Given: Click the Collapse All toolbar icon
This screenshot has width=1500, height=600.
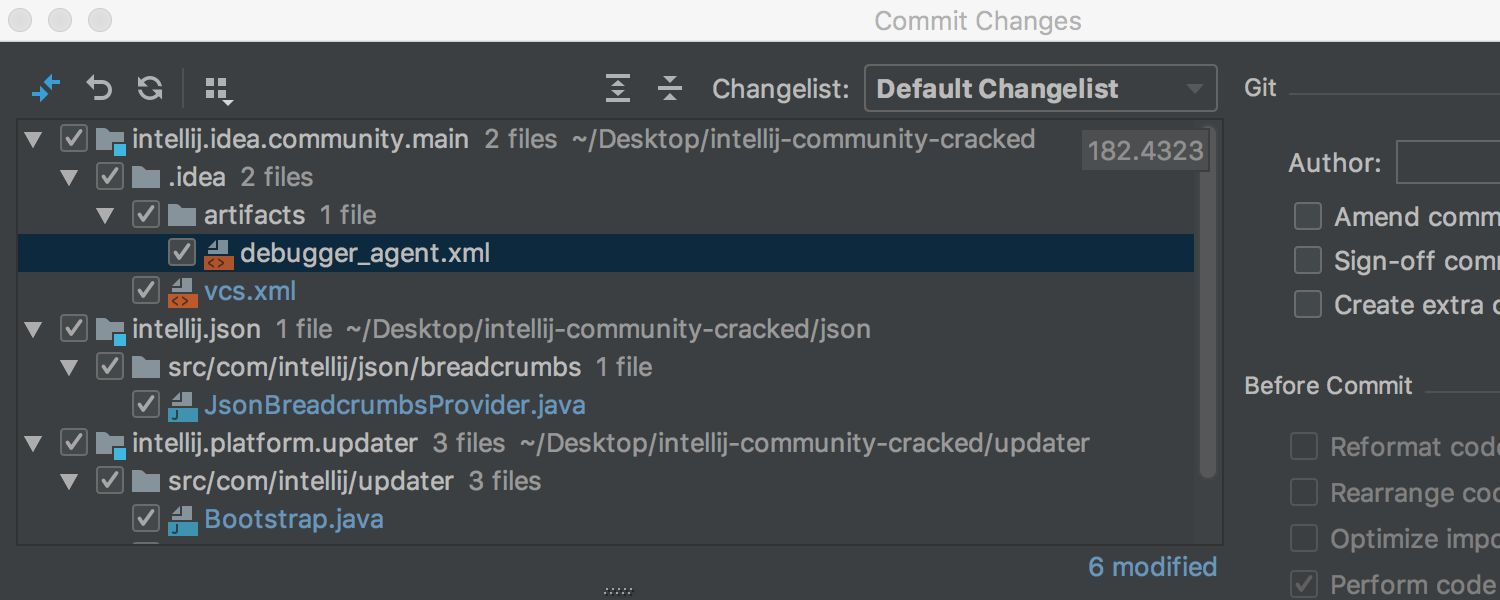Looking at the screenshot, I should pos(670,89).
